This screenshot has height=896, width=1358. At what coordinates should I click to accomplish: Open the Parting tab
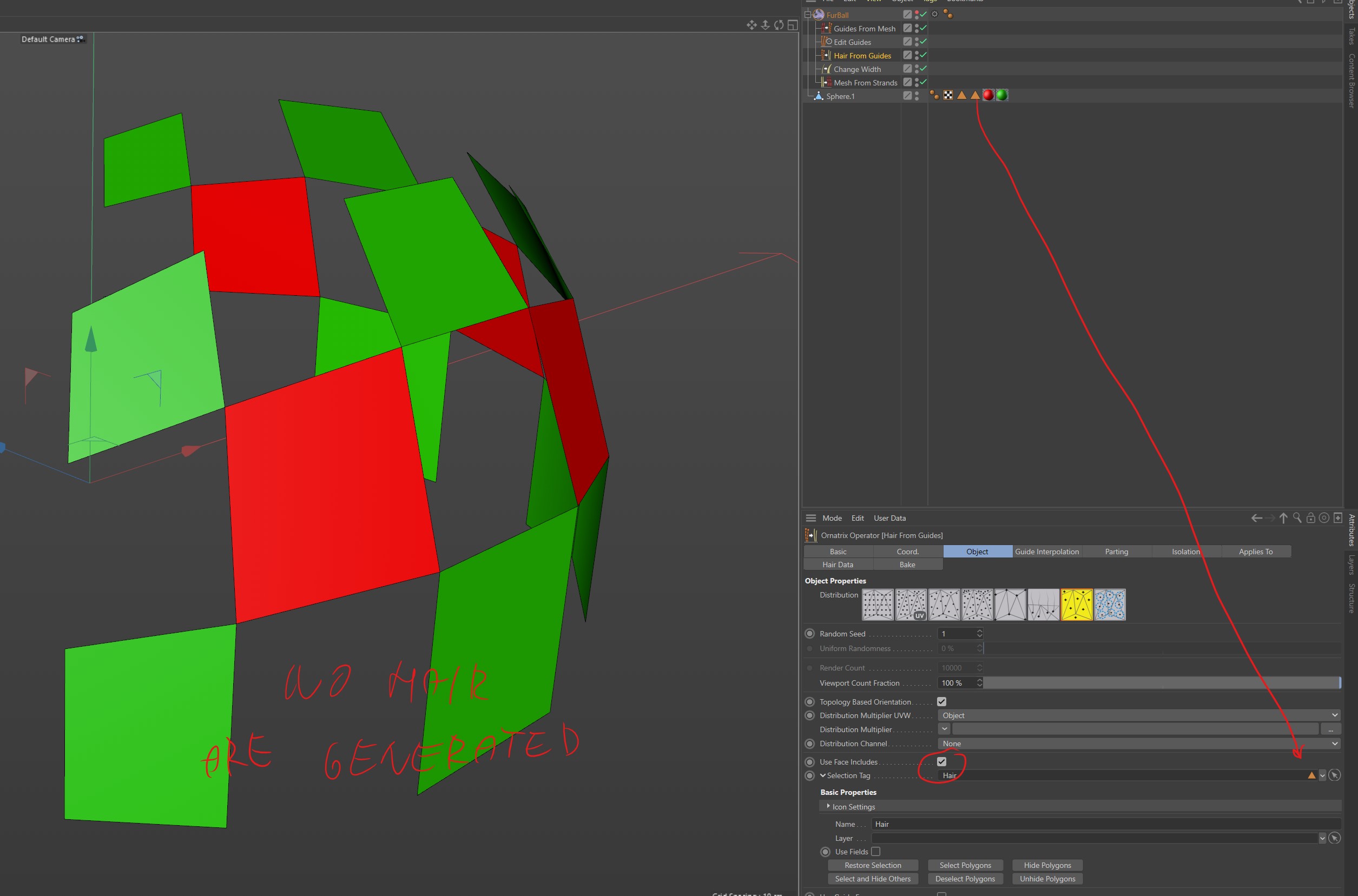coord(1116,552)
